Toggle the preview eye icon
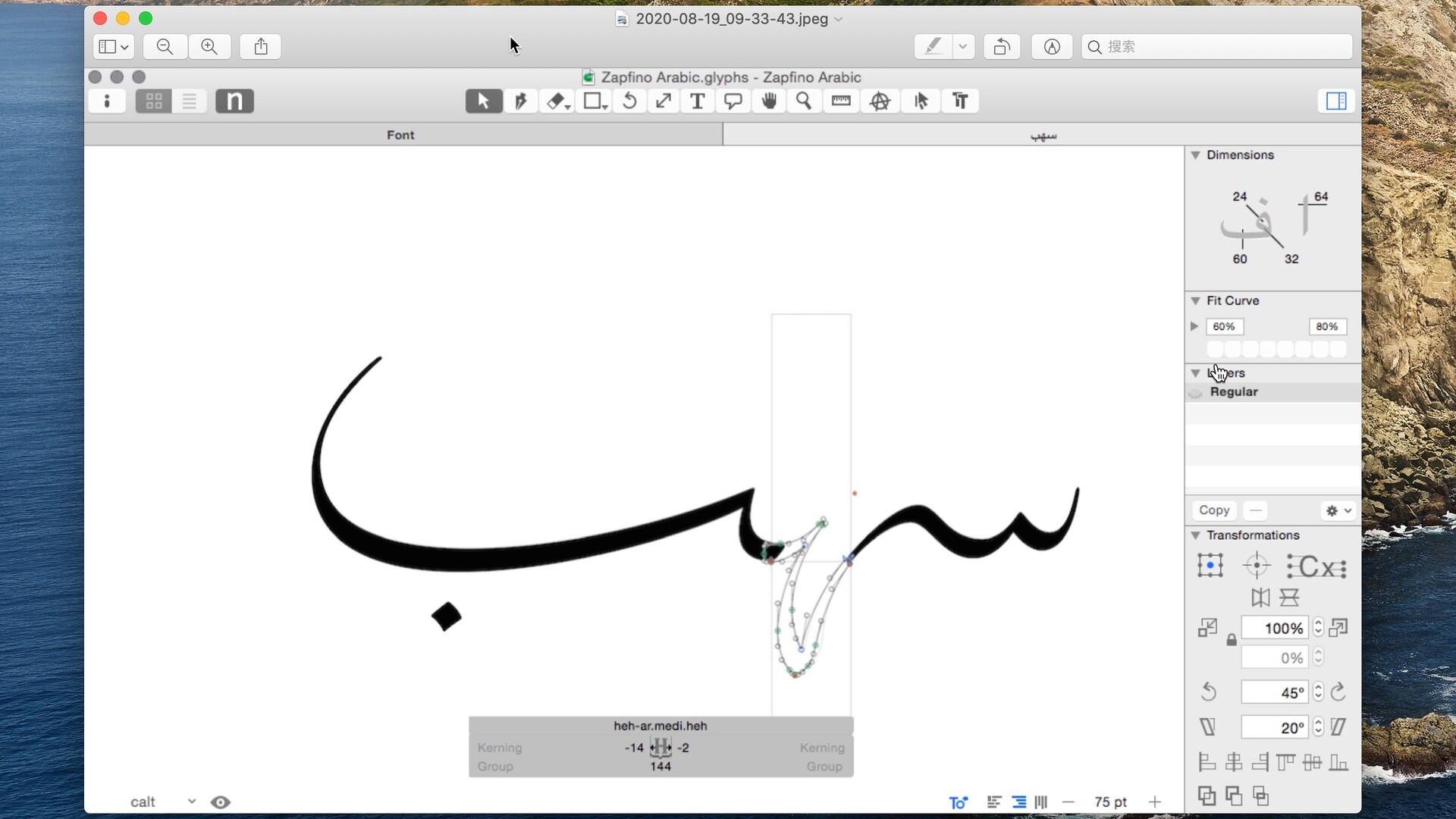 [221, 802]
